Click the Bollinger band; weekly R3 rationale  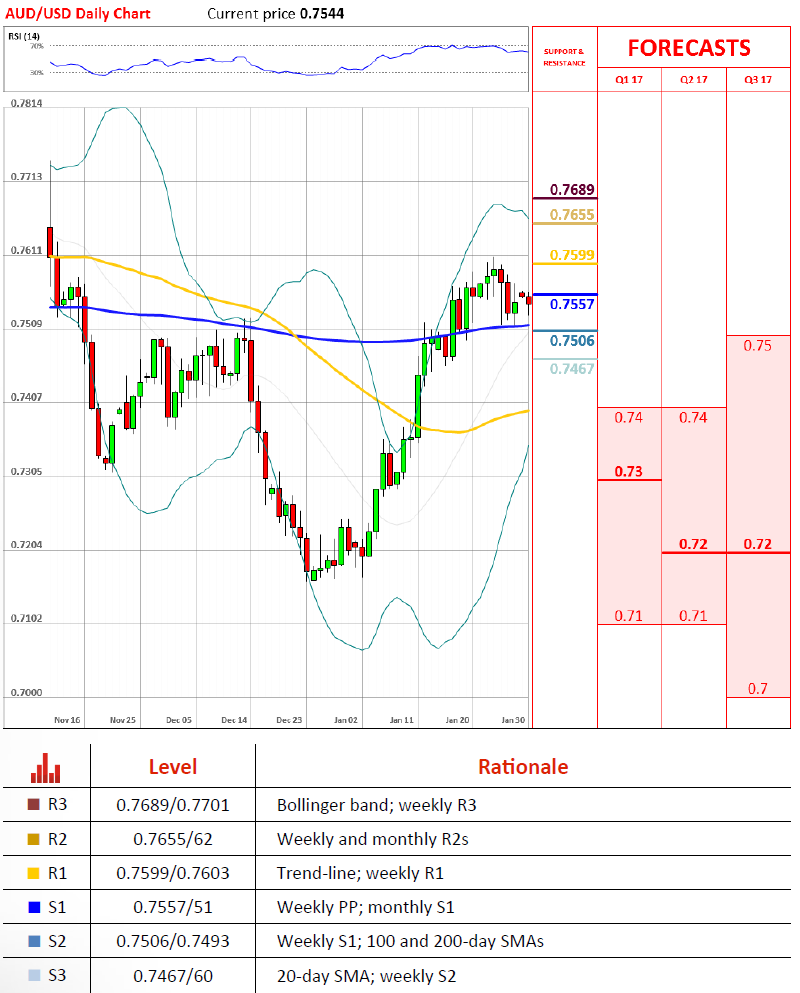pos(377,805)
